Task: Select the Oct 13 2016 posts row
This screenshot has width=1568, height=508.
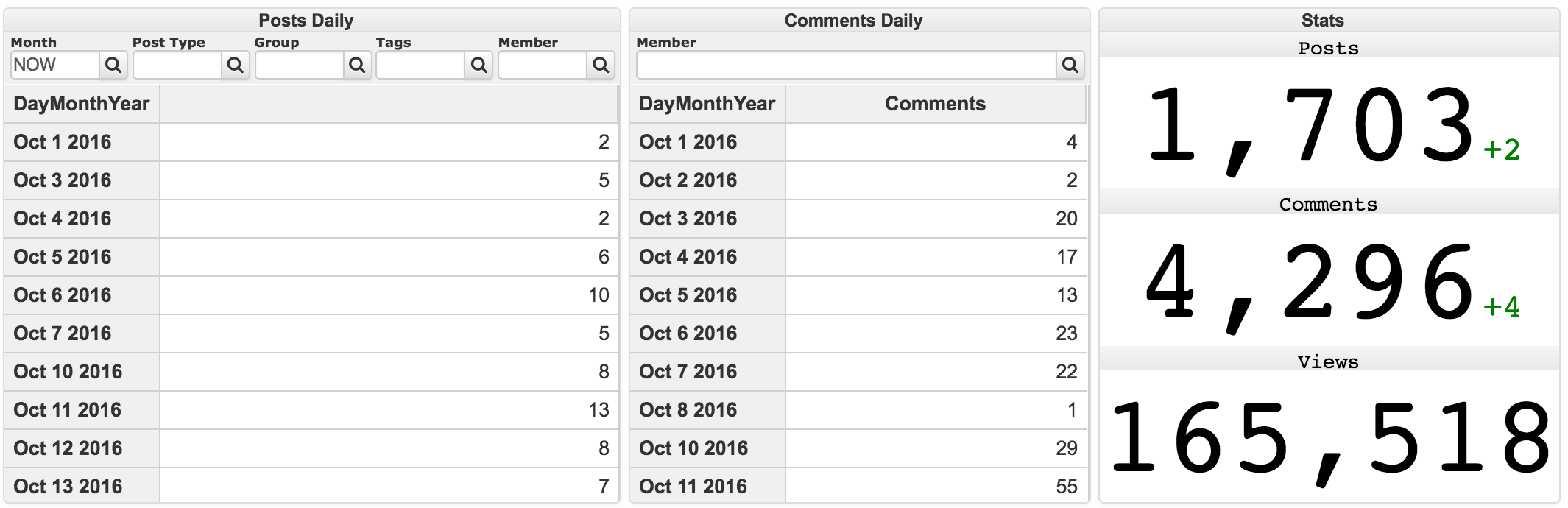Action: [x=311, y=486]
